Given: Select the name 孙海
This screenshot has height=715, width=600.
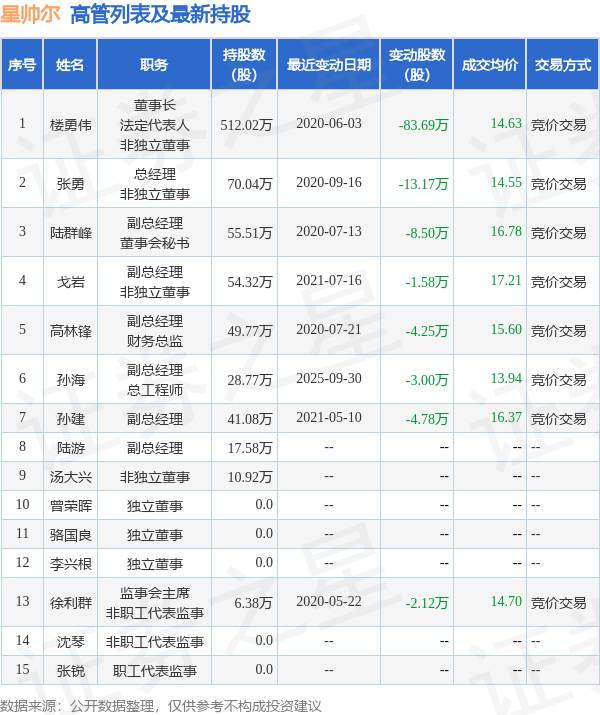Looking at the screenshot, I should [71, 379].
